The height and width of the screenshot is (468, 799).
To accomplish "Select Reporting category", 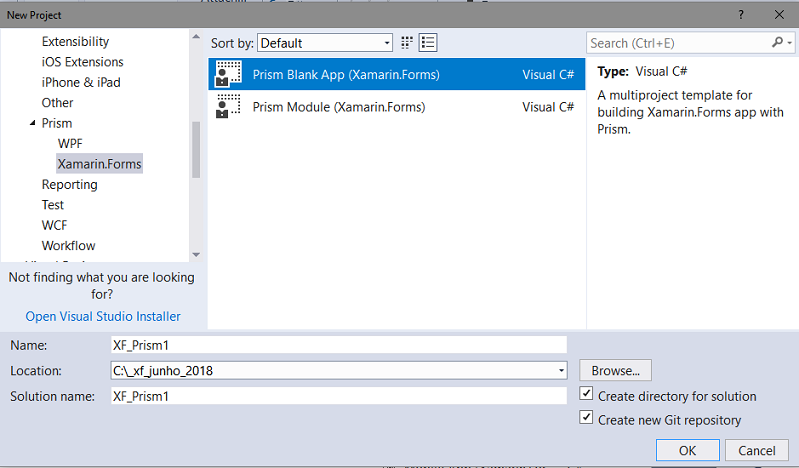I will click(x=69, y=184).
